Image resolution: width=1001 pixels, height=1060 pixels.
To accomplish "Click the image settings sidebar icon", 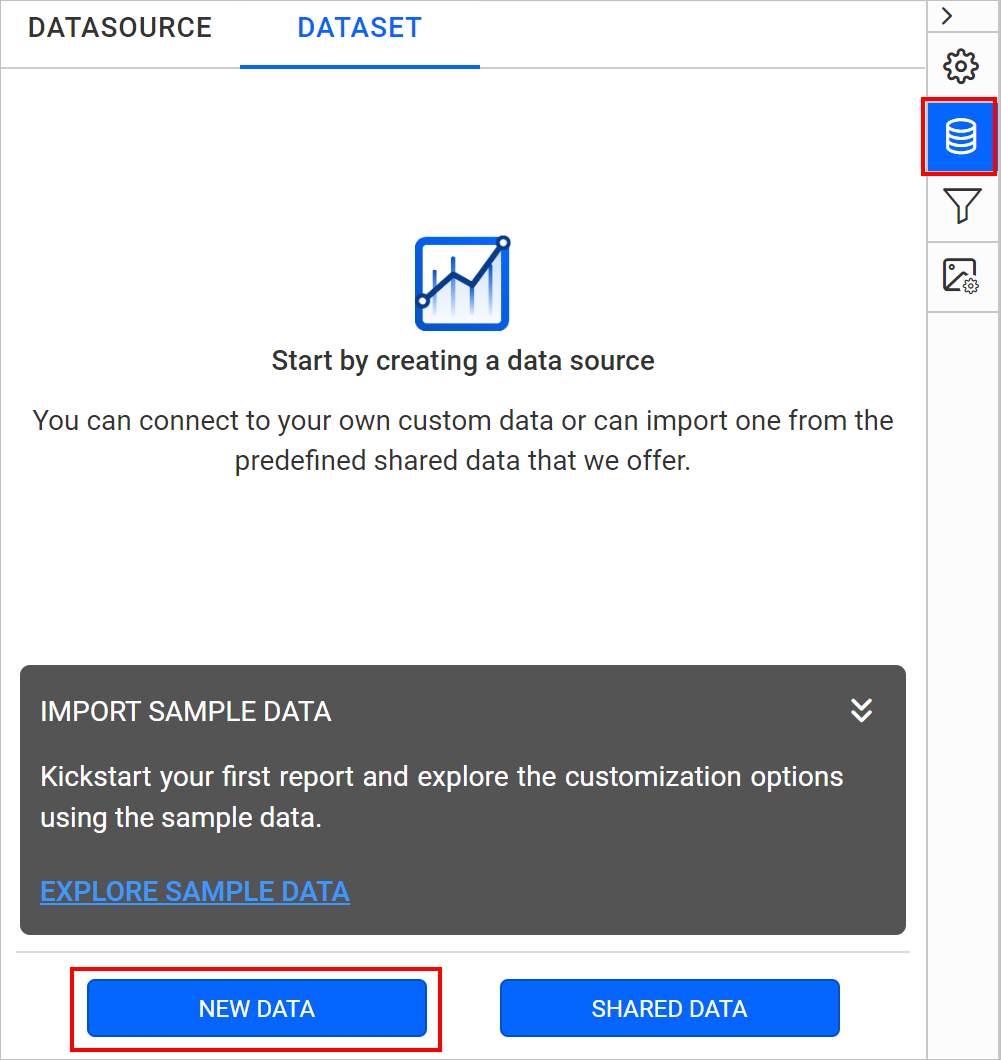I will (959, 276).
